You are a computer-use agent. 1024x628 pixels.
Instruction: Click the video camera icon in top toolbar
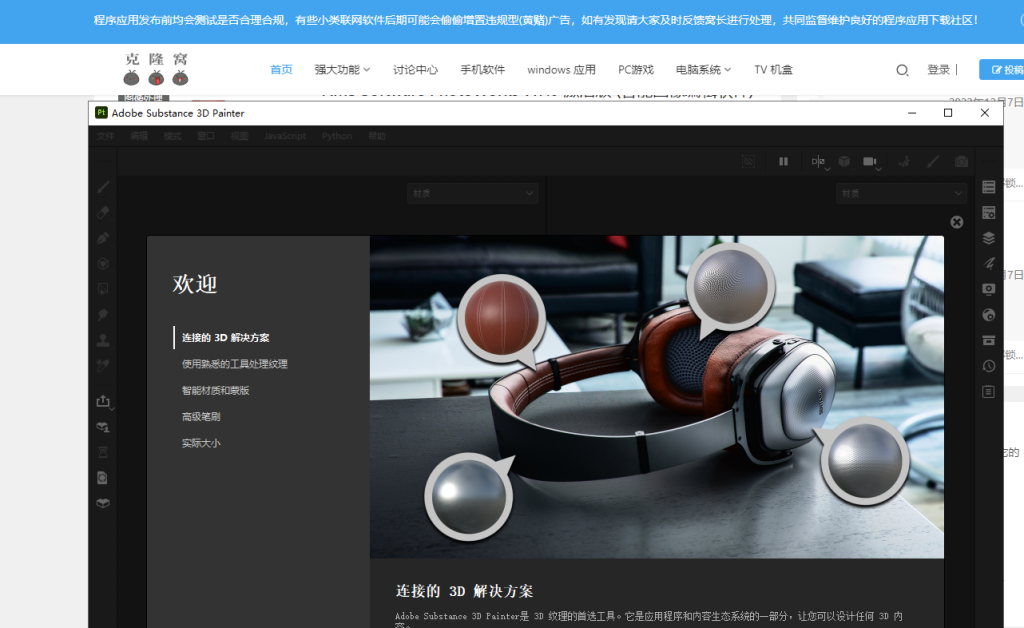click(x=870, y=161)
